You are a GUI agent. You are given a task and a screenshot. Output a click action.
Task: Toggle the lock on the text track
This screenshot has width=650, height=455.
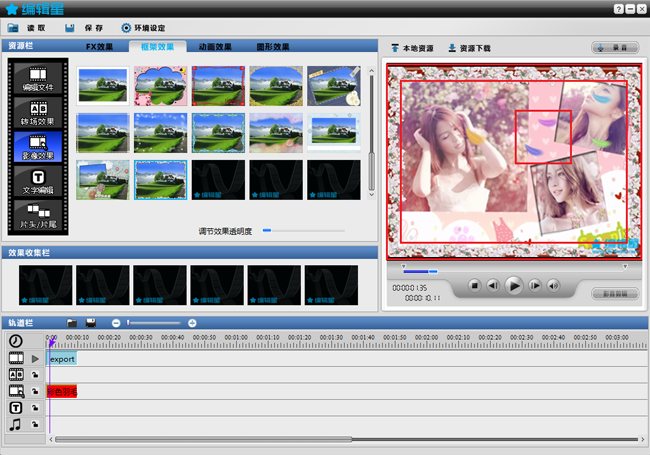pos(36,409)
